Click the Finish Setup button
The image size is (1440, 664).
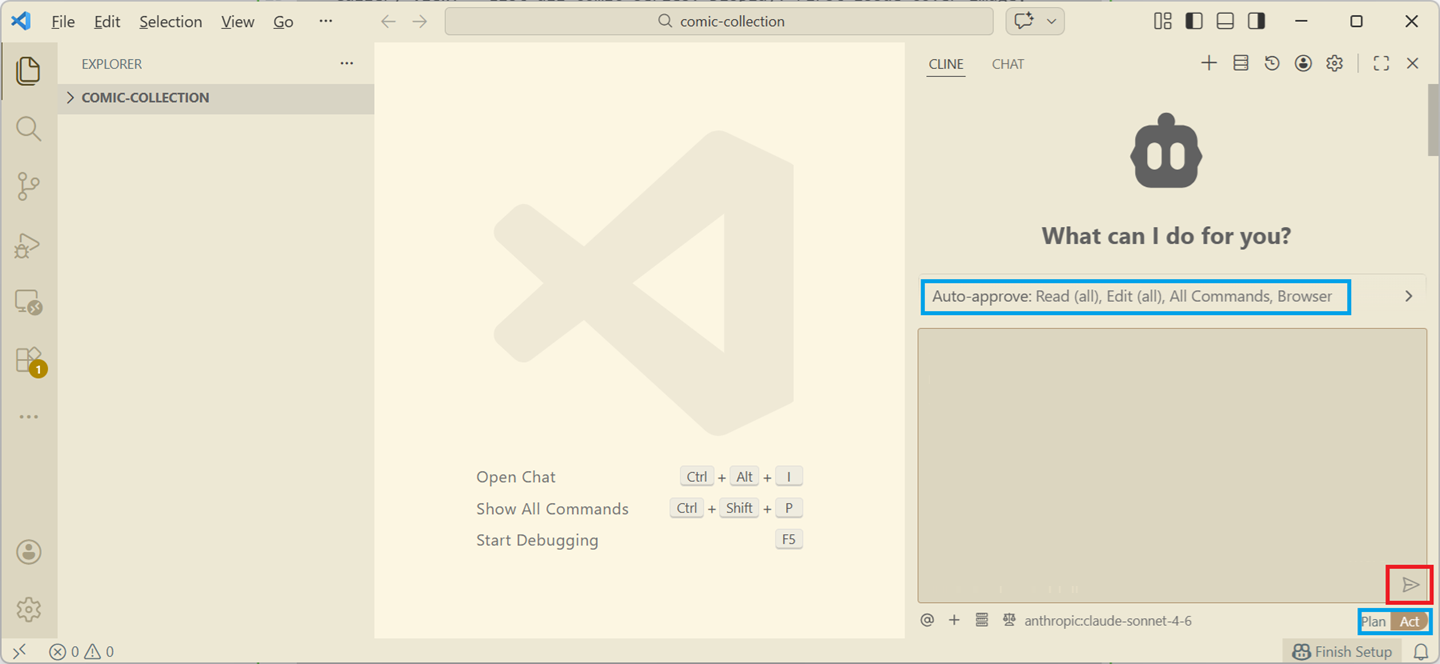click(x=1342, y=651)
